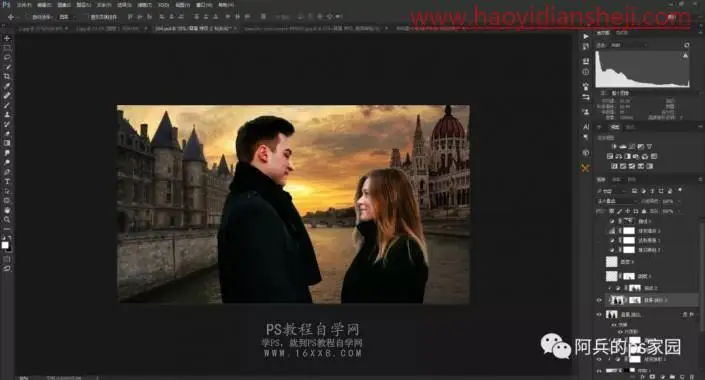This screenshot has width=705, height=380.
Task: Select the Rectangular Marquee tool
Action: [x=7, y=47]
